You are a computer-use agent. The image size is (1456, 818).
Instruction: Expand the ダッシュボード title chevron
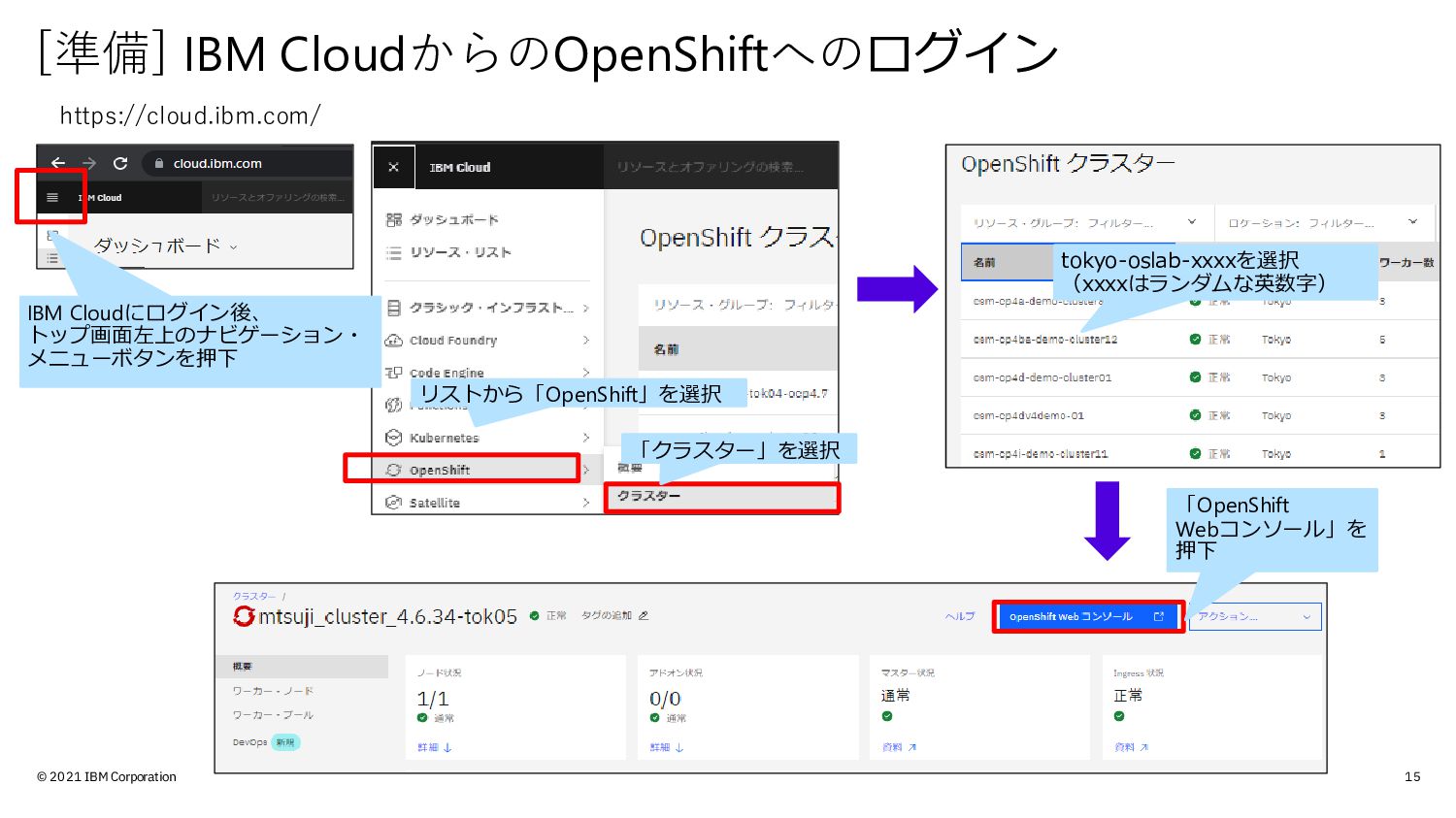pyautogui.click(x=233, y=247)
